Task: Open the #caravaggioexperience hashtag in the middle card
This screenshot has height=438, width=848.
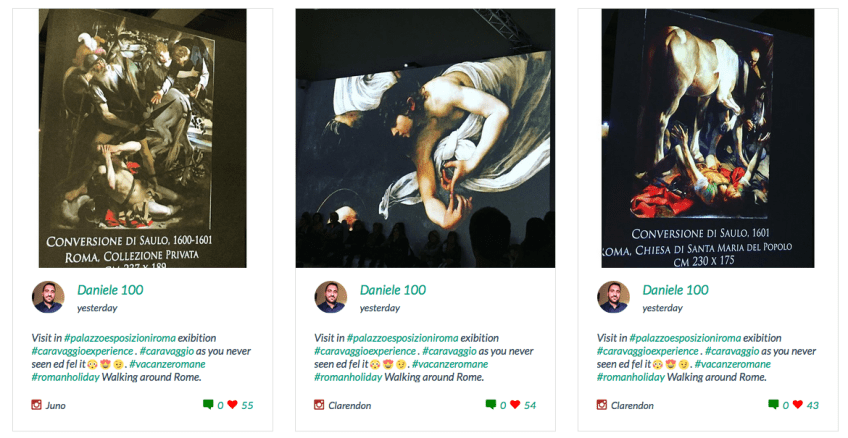Action: click(365, 351)
